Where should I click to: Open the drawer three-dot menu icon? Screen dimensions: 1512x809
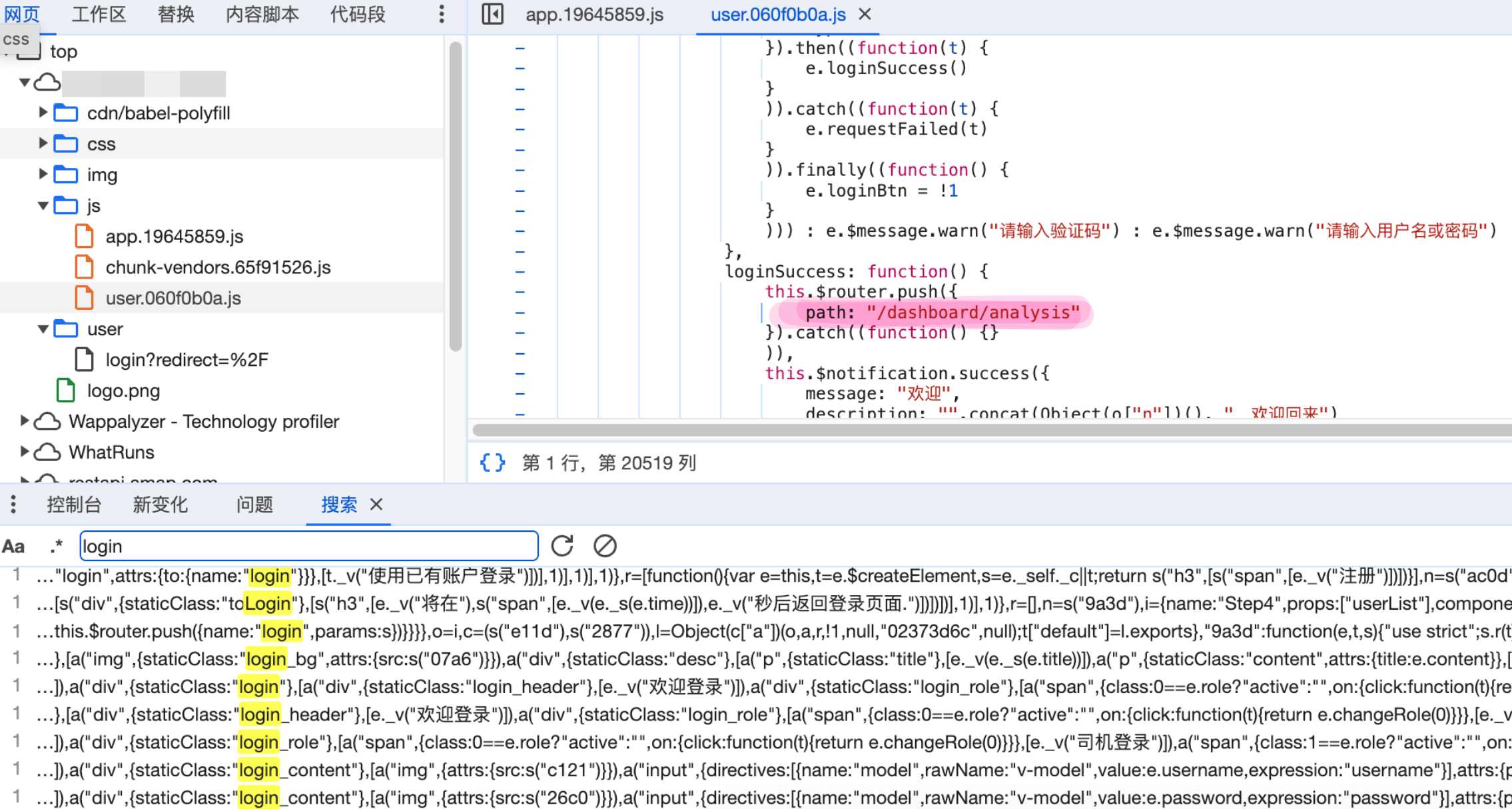13,504
